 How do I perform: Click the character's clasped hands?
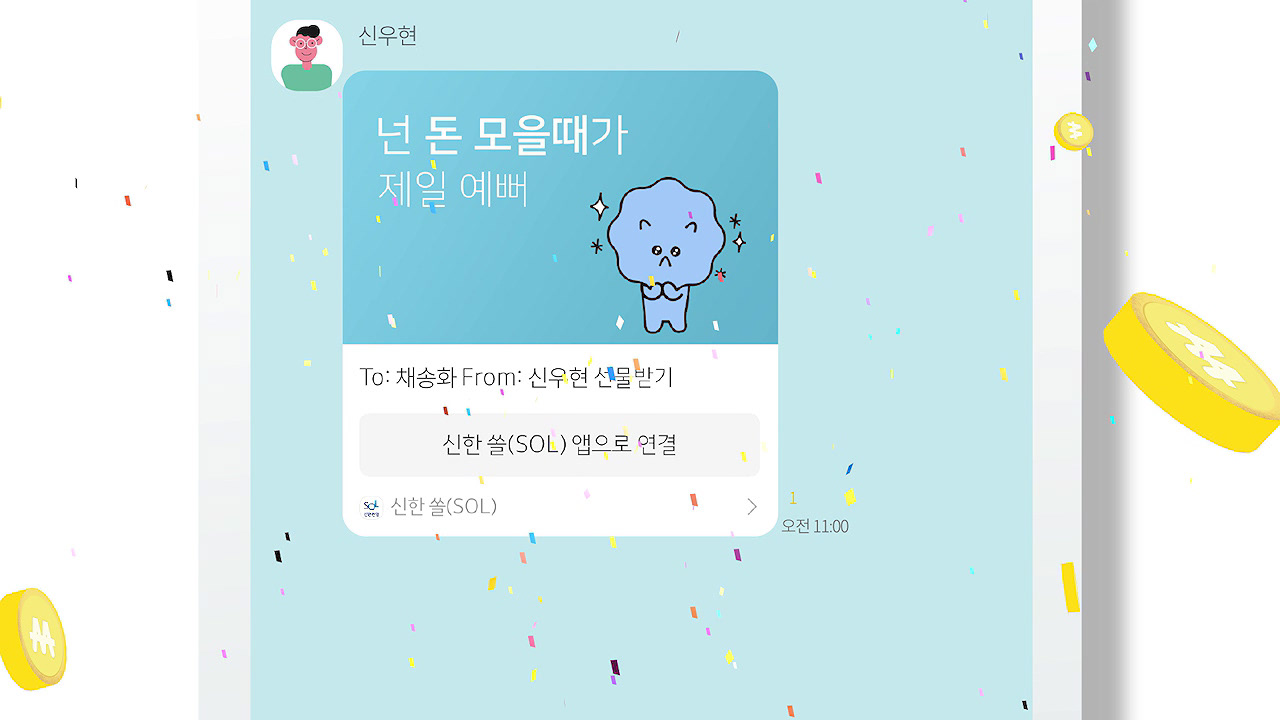(661, 291)
